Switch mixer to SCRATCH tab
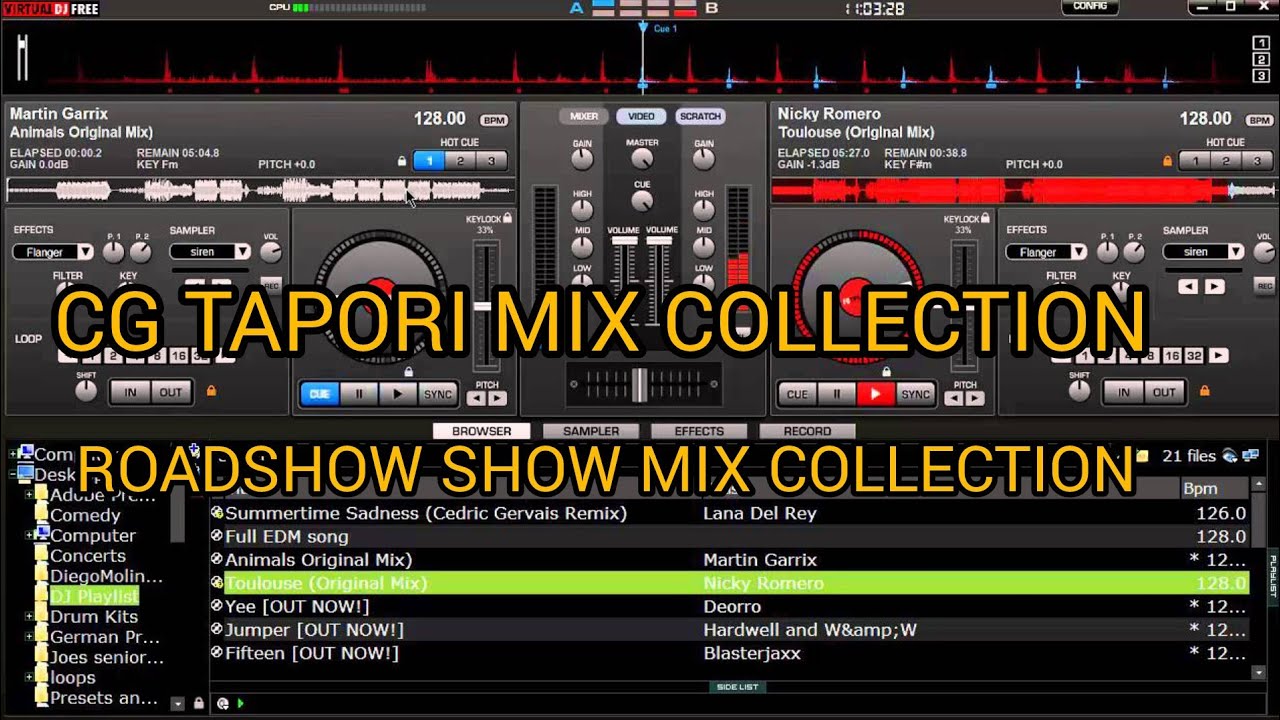1280x720 pixels. pyautogui.click(x=700, y=116)
